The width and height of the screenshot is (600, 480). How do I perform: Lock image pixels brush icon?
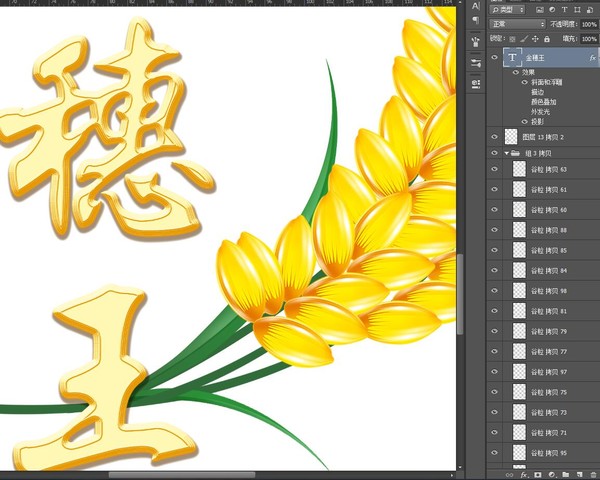pos(524,39)
